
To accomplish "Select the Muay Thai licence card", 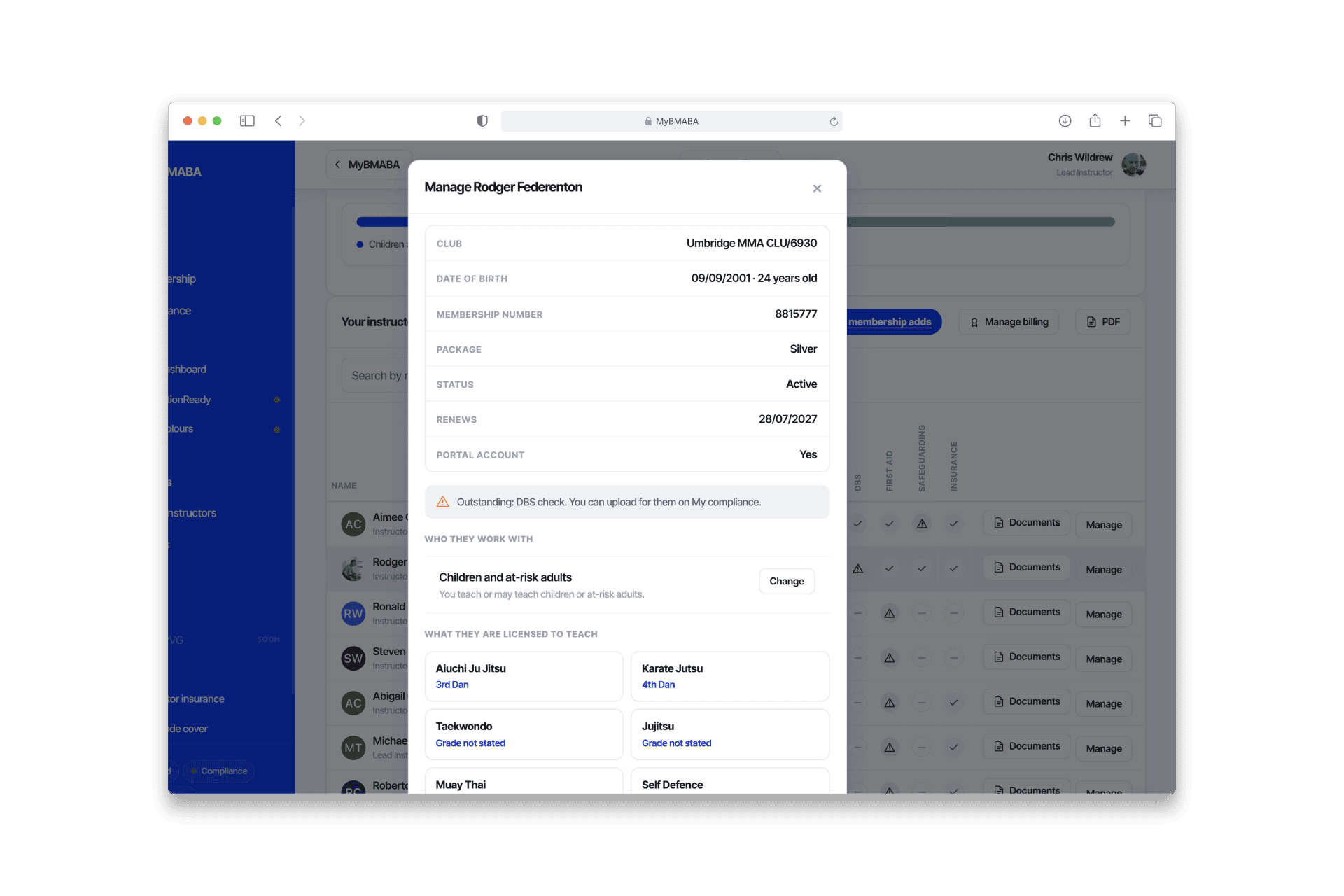I will (524, 782).
